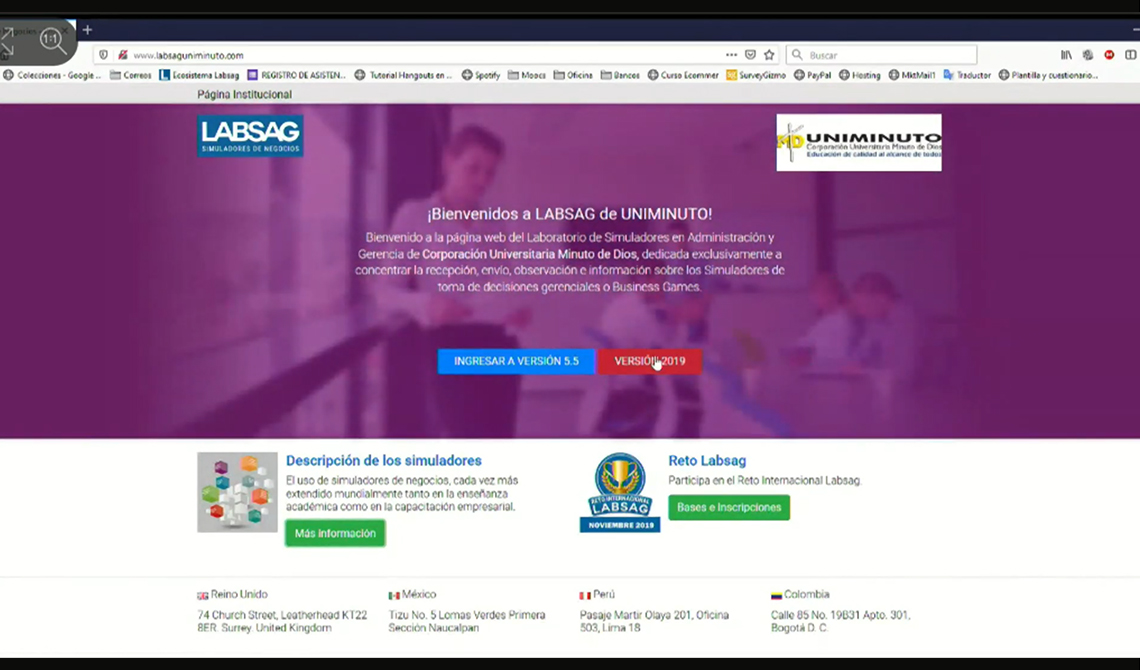Click the expand arrows overlay icon
The width and height of the screenshot is (1140, 670).
point(7,41)
